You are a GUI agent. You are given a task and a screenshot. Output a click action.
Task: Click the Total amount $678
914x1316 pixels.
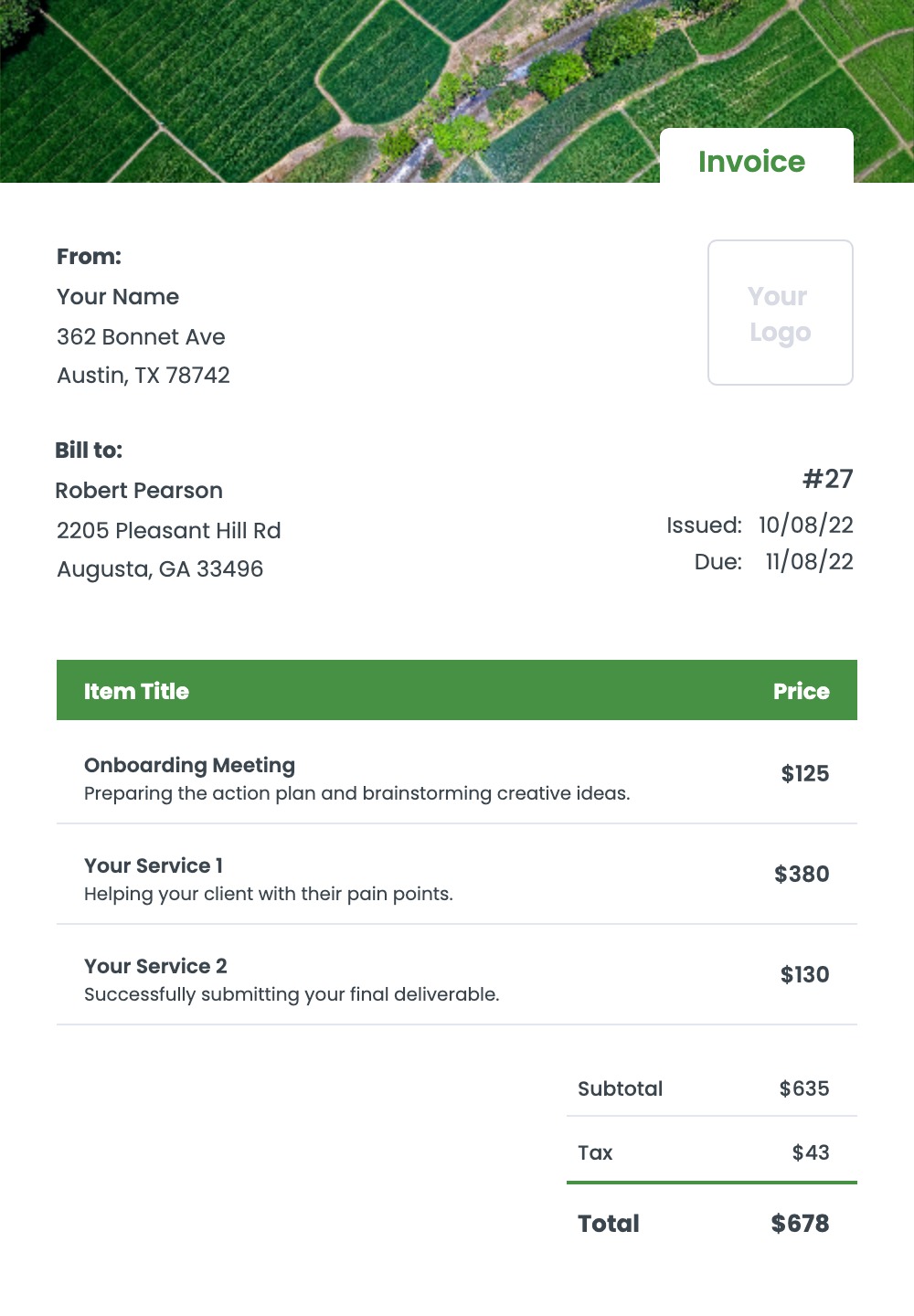coord(800,1224)
